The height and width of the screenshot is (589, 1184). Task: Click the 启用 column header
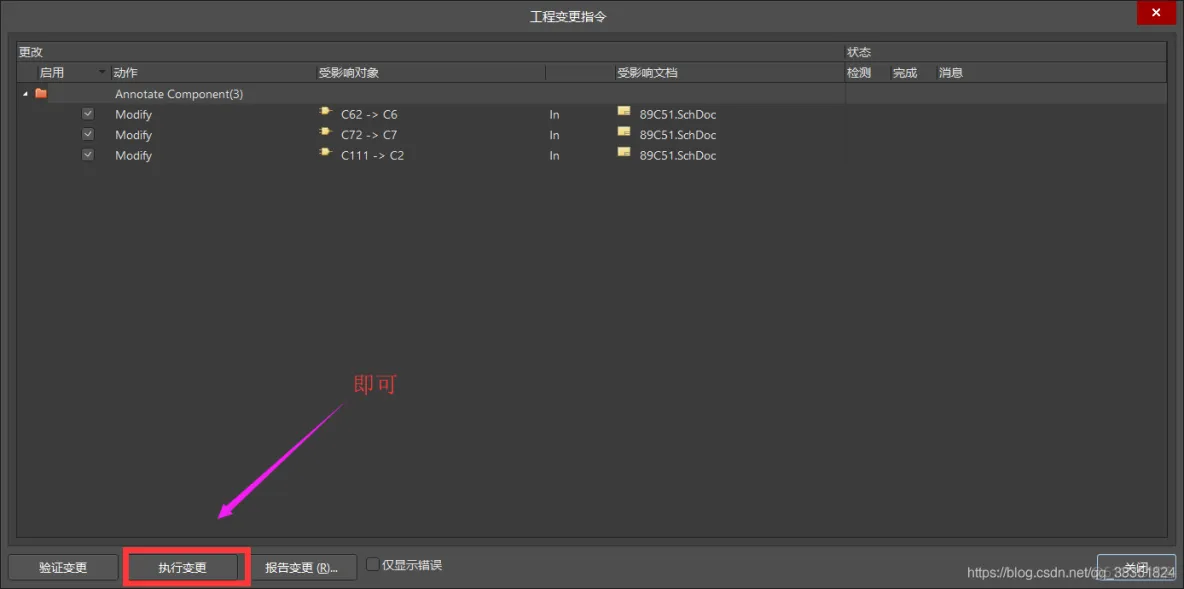(52, 72)
